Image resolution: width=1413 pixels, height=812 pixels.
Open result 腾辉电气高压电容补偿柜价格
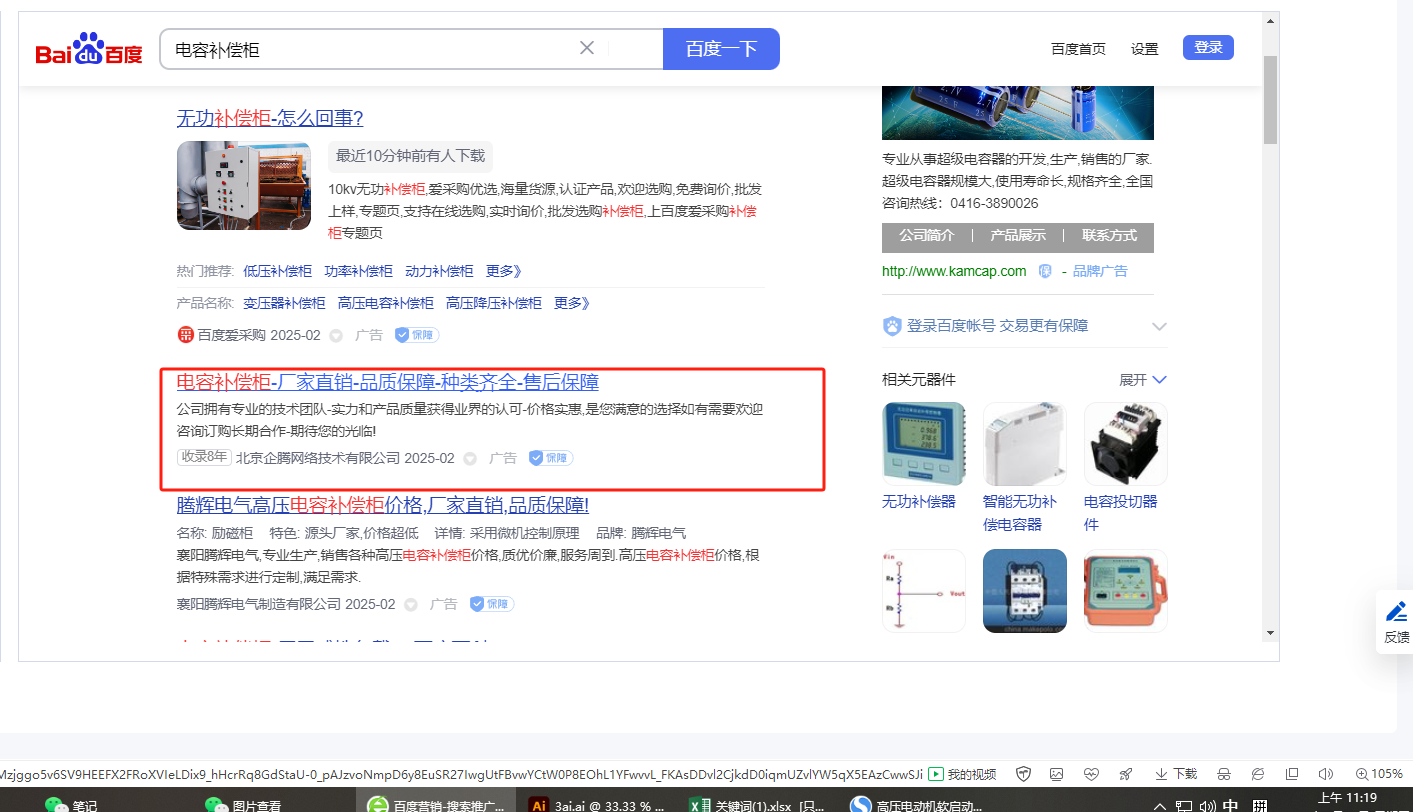[x=383, y=505]
